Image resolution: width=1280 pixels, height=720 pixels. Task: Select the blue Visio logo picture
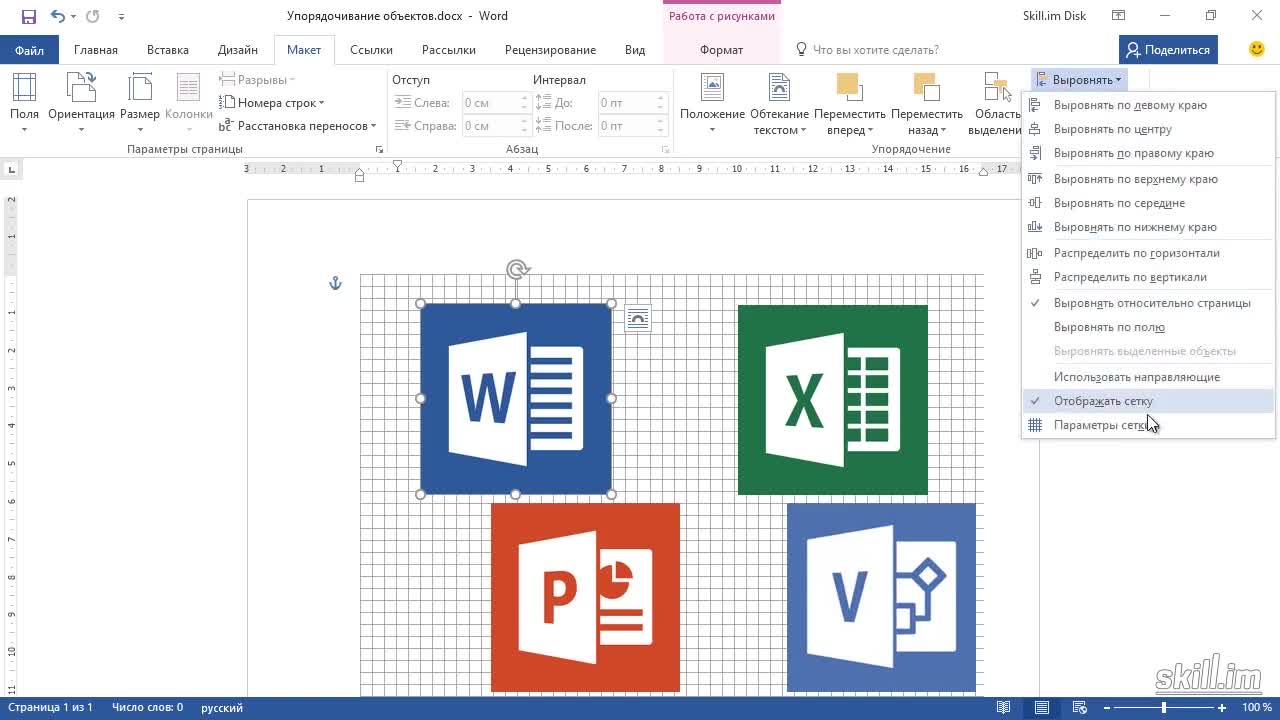[x=881, y=597]
